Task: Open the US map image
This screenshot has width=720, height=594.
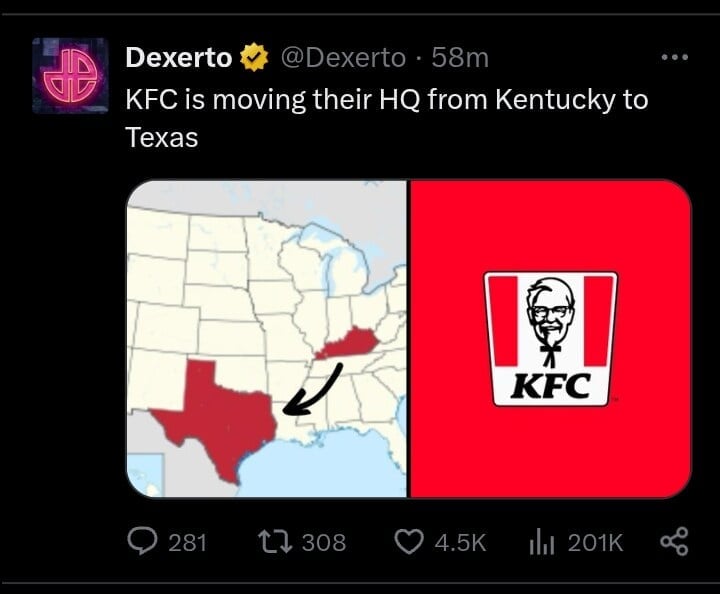Action: click(x=266, y=338)
